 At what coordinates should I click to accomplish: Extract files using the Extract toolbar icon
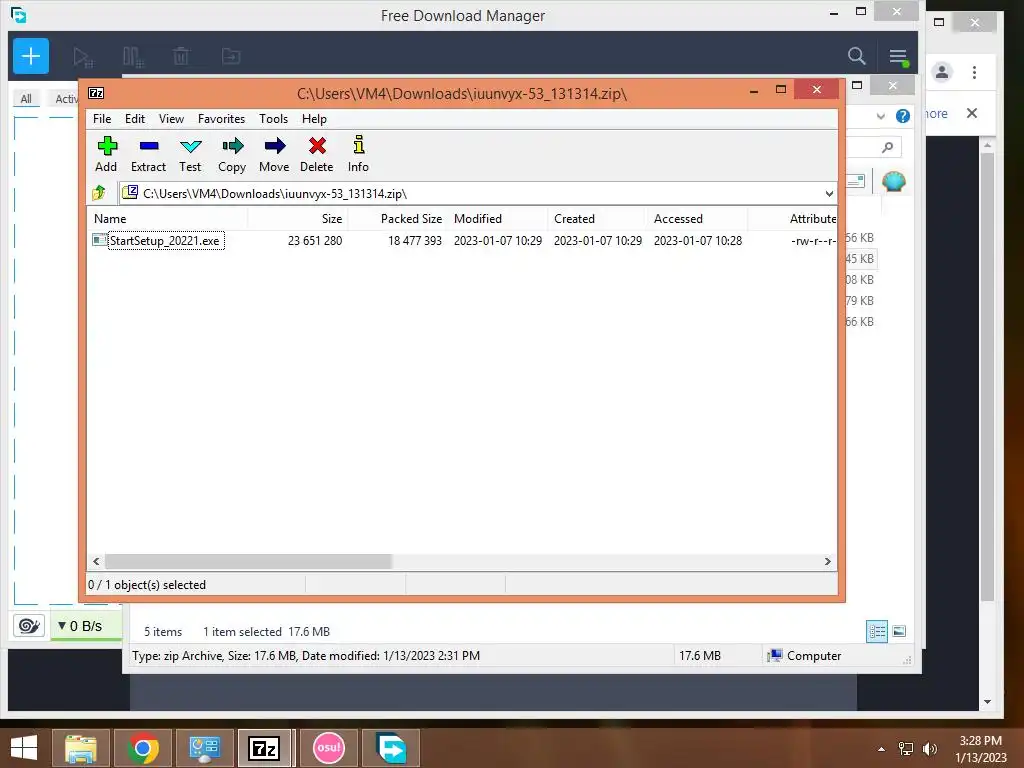tap(148, 155)
